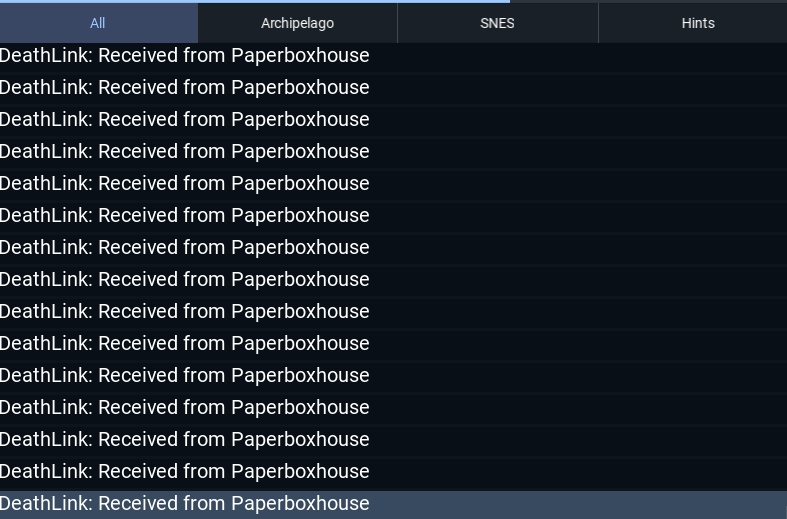The image size is (787, 519).
Task: Pick the third DeathLink Paperboxhouse line
Action: coord(394,119)
